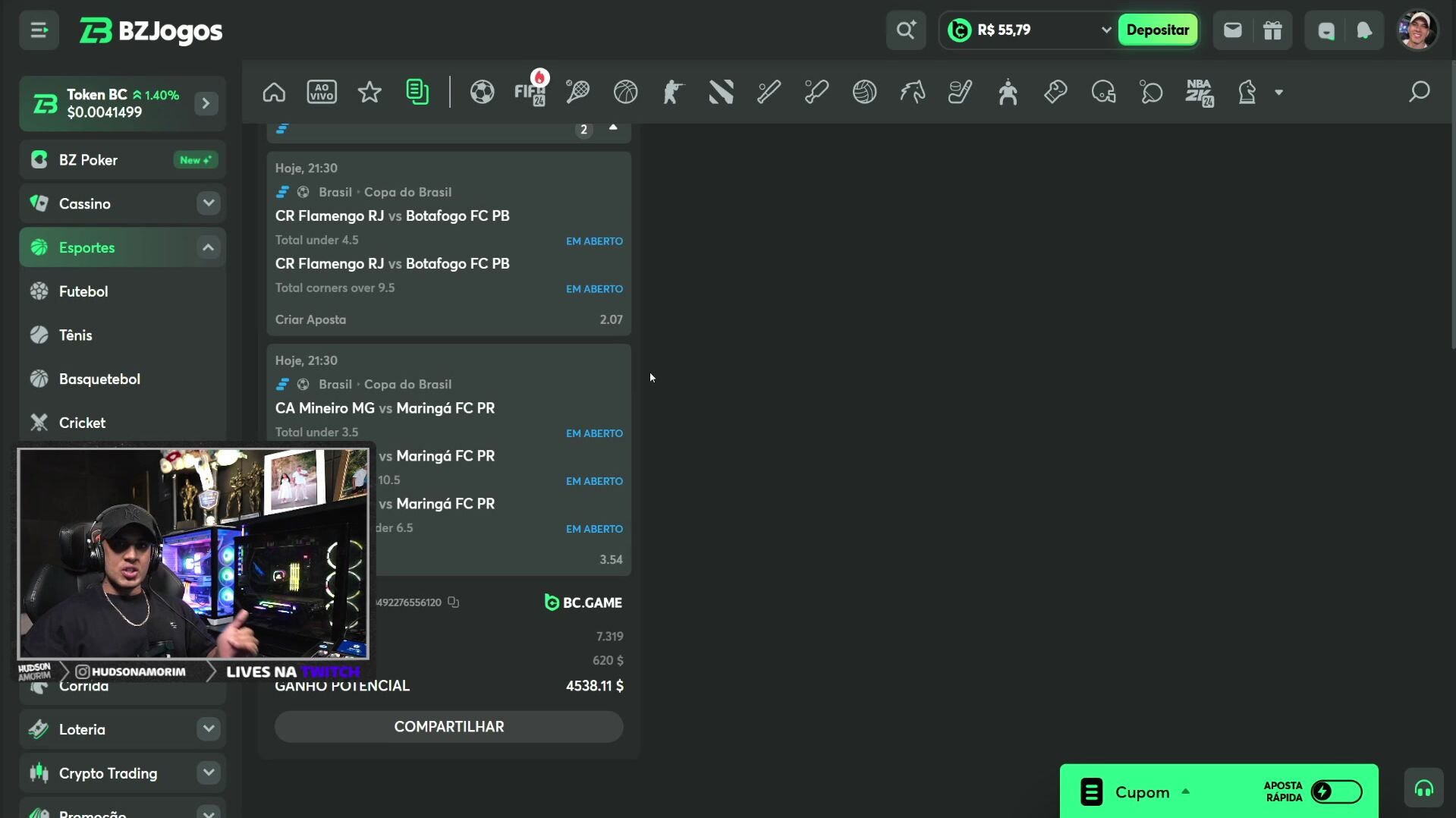This screenshot has width=1456, height=818.
Task: Select the Counter-Strike shooter icon
Action: point(673,93)
